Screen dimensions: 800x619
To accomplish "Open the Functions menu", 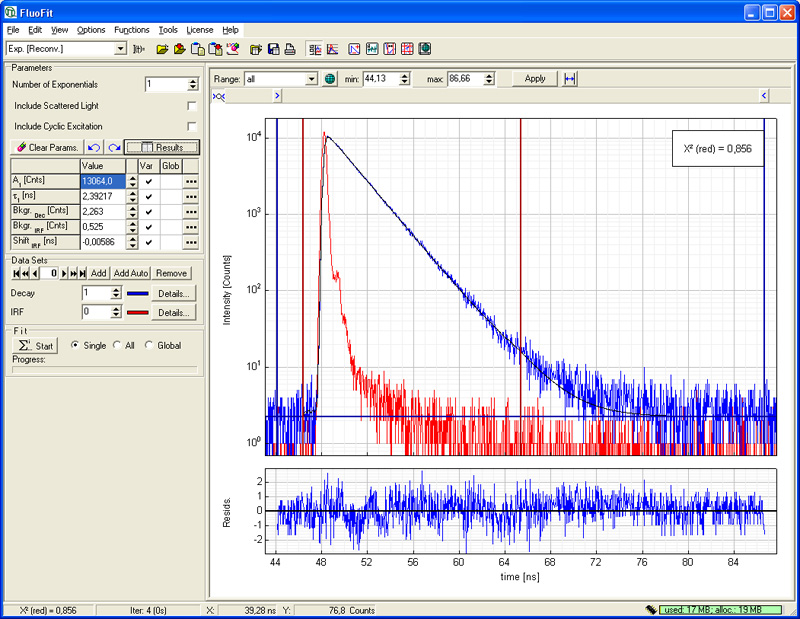I will click(x=131, y=30).
